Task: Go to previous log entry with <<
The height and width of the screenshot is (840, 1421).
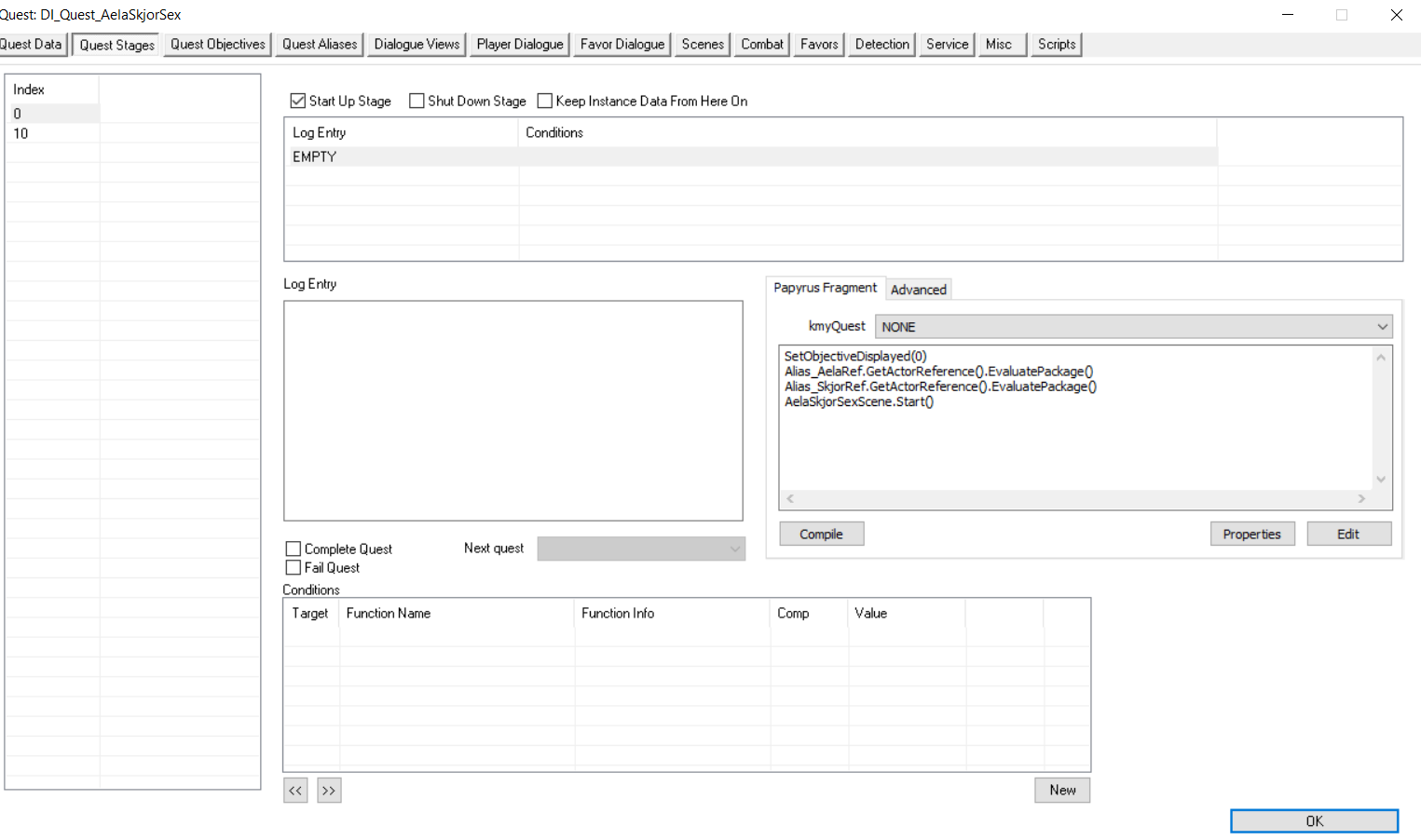Action: click(x=295, y=791)
